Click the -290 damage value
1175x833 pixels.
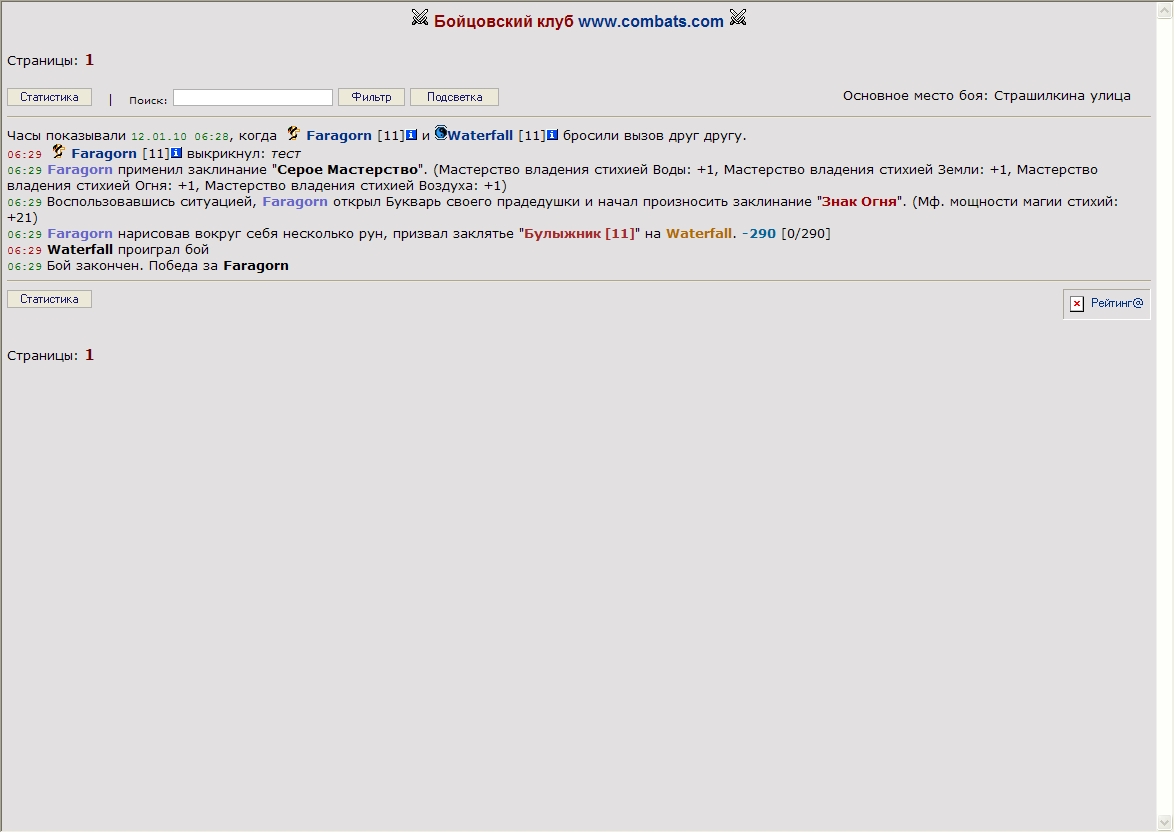(x=759, y=234)
